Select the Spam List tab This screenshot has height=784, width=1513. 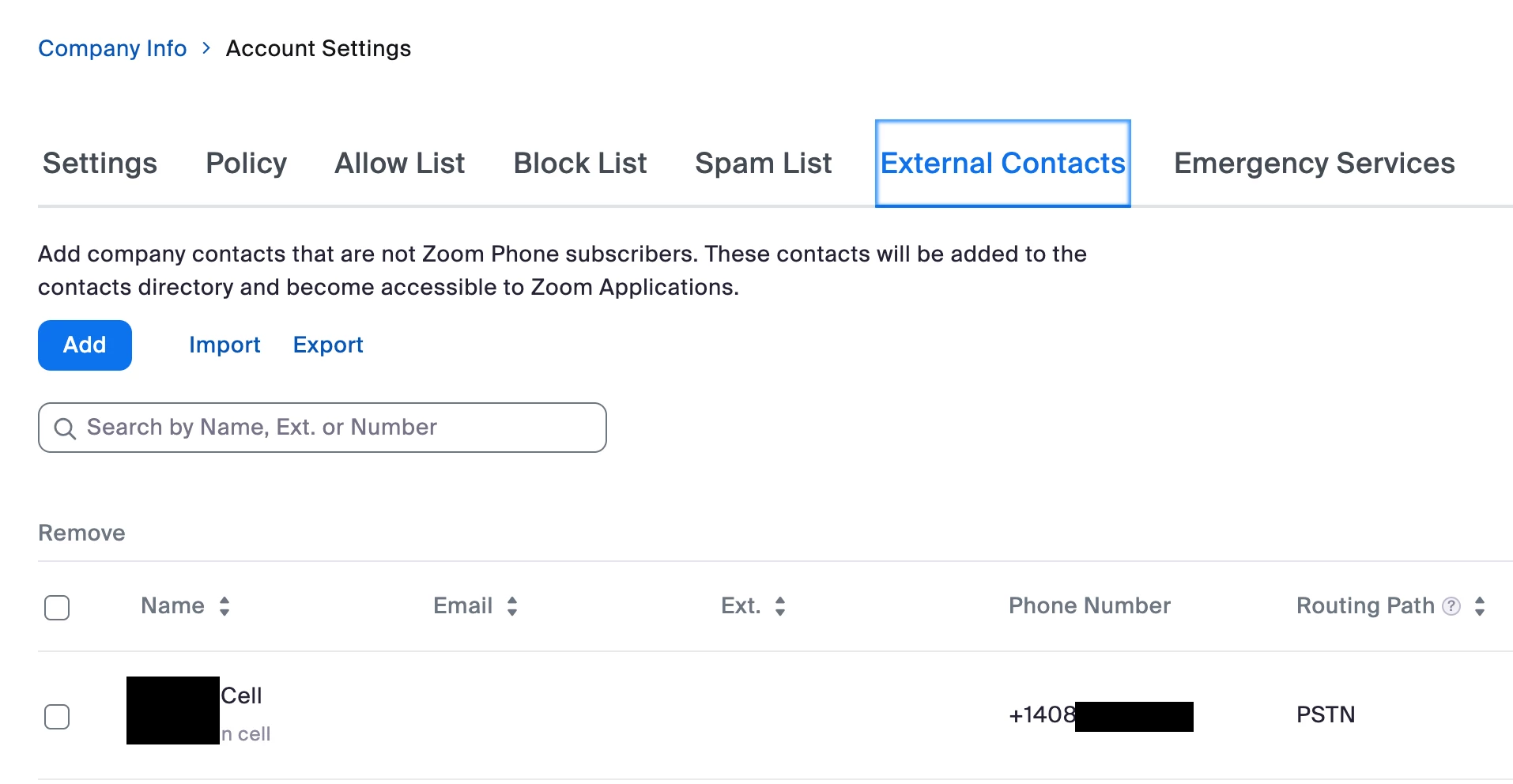pyautogui.click(x=763, y=164)
